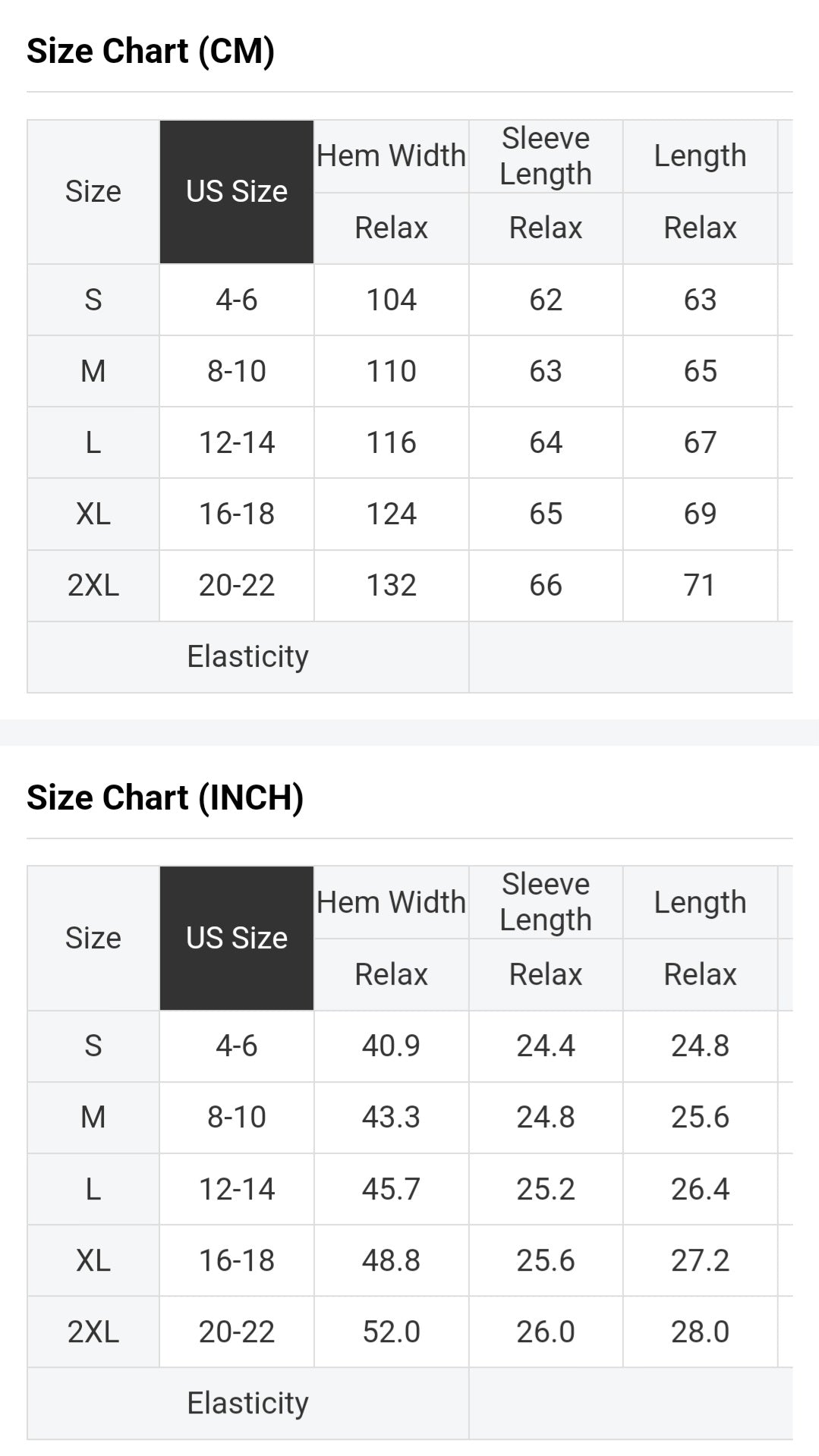819x1456 pixels.
Task: Select the 25.2 sleeve length cell
Action: click(x=546, y=1189)
